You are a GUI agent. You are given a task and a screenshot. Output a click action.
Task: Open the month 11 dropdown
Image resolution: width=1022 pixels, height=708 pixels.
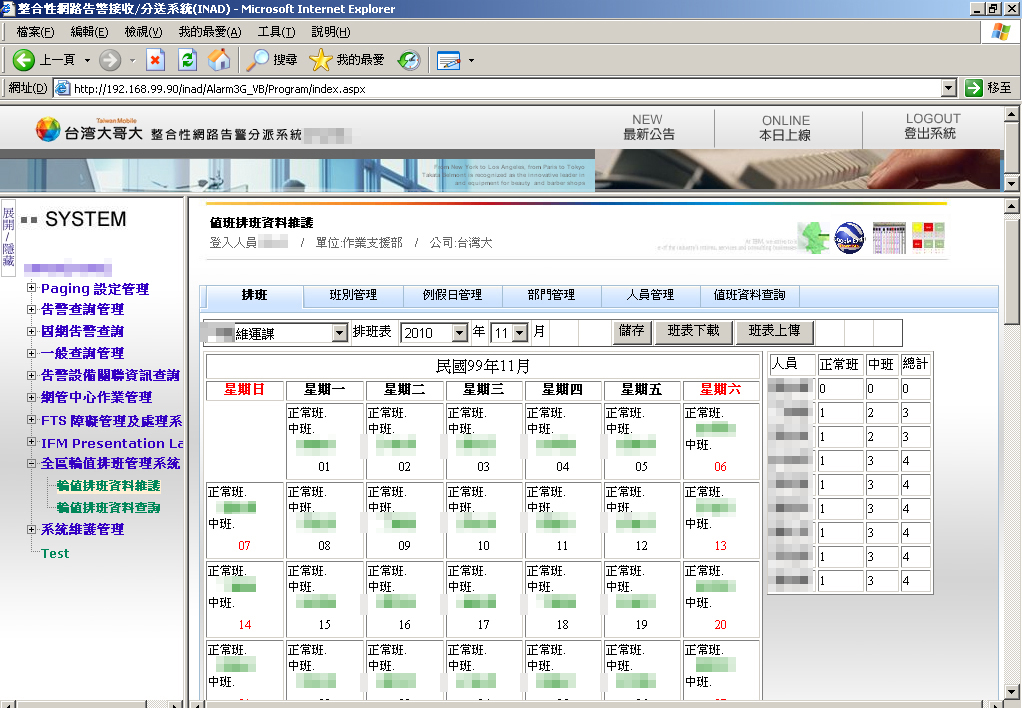520,333
